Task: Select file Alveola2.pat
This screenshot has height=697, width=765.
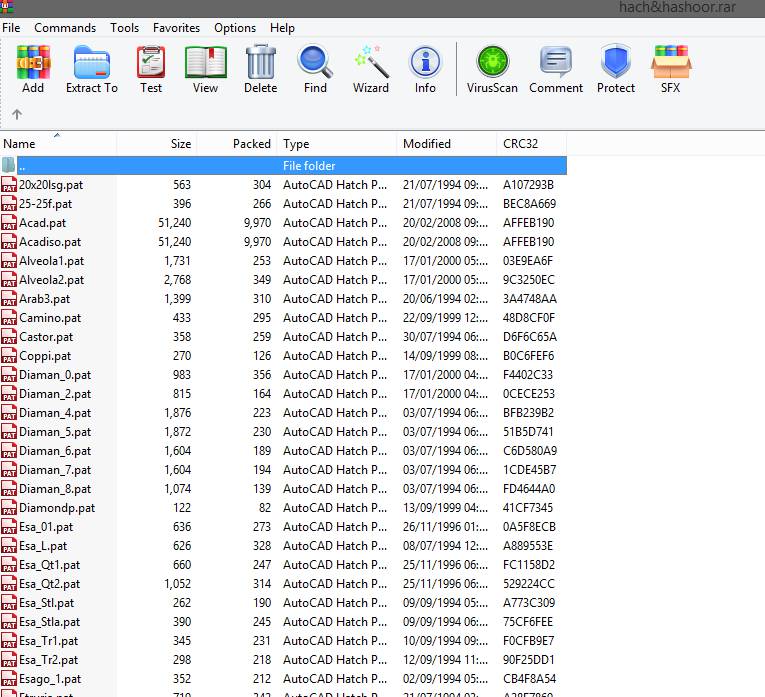Action: click(51, 280)
